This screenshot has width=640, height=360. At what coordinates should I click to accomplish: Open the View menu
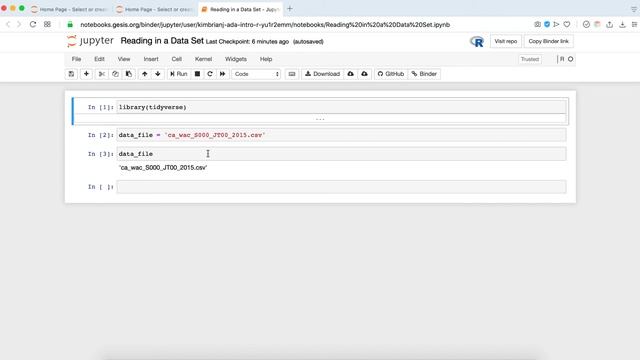click(x=124, y=59)
